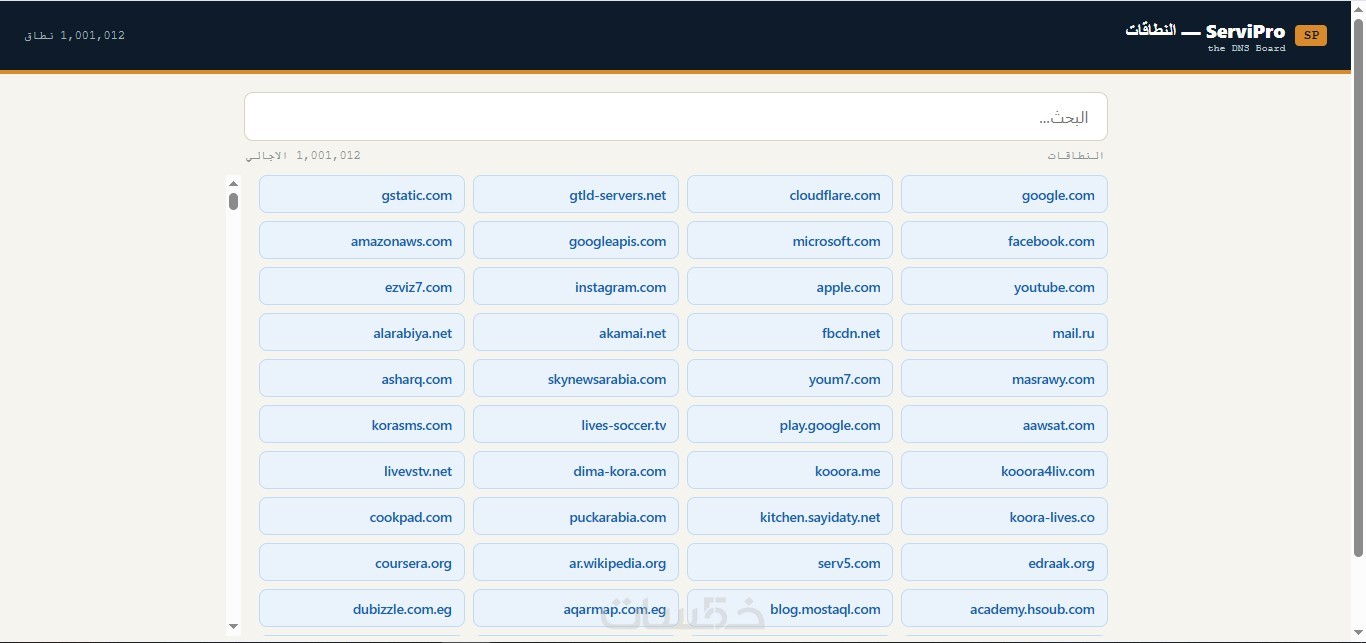1366x643 pixels.
Task: Open the skynewsarabia.com domain entry
Action: point(576,379)
